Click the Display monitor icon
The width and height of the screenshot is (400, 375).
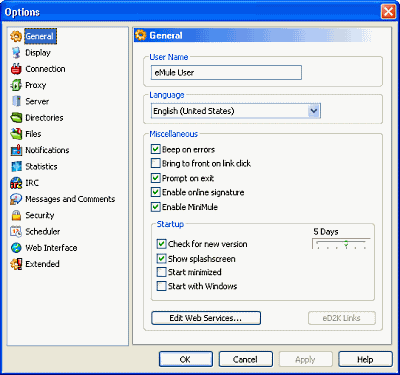16,53
